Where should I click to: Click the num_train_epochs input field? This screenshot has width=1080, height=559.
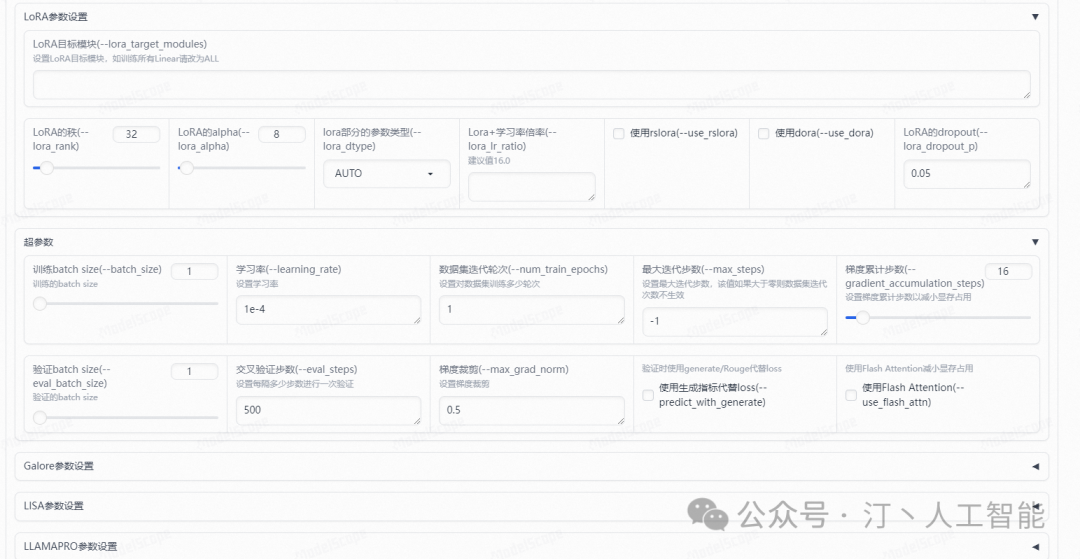point(532,310)
